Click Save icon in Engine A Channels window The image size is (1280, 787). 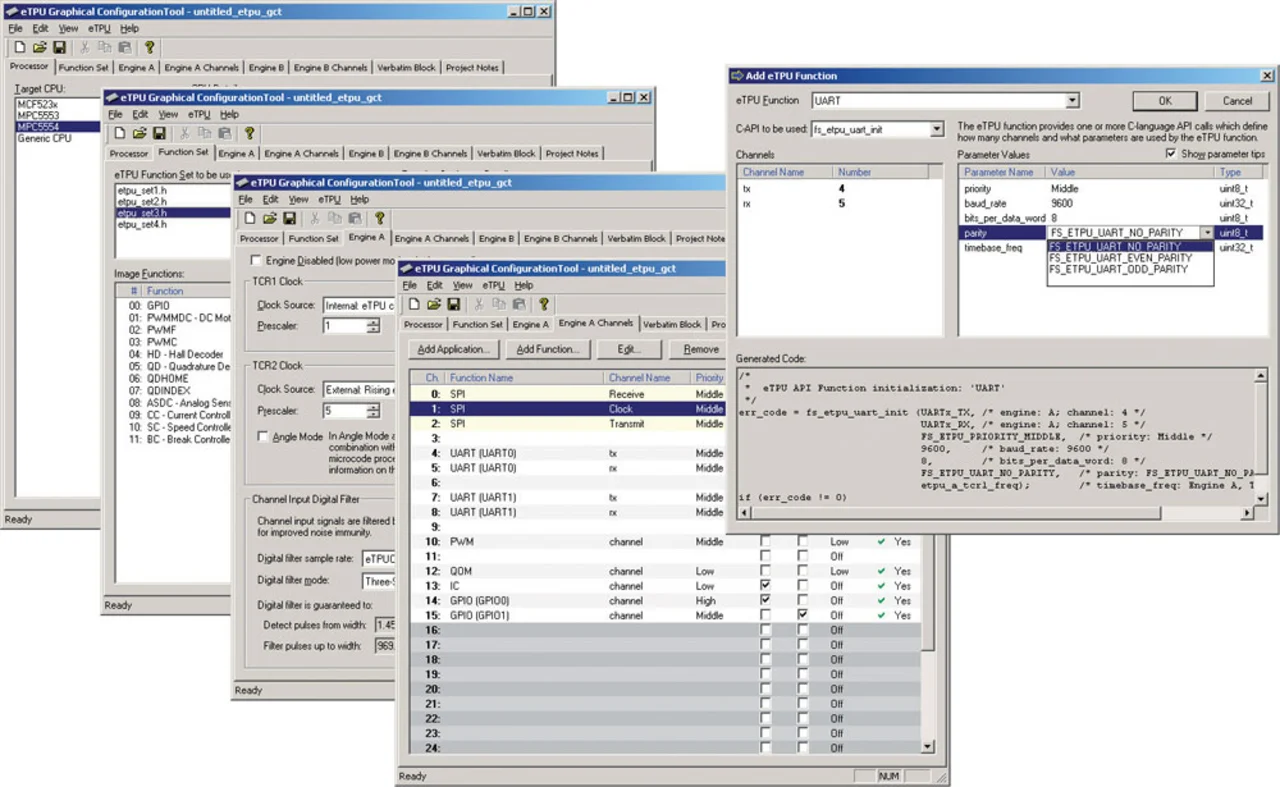(x=453, y=304)
